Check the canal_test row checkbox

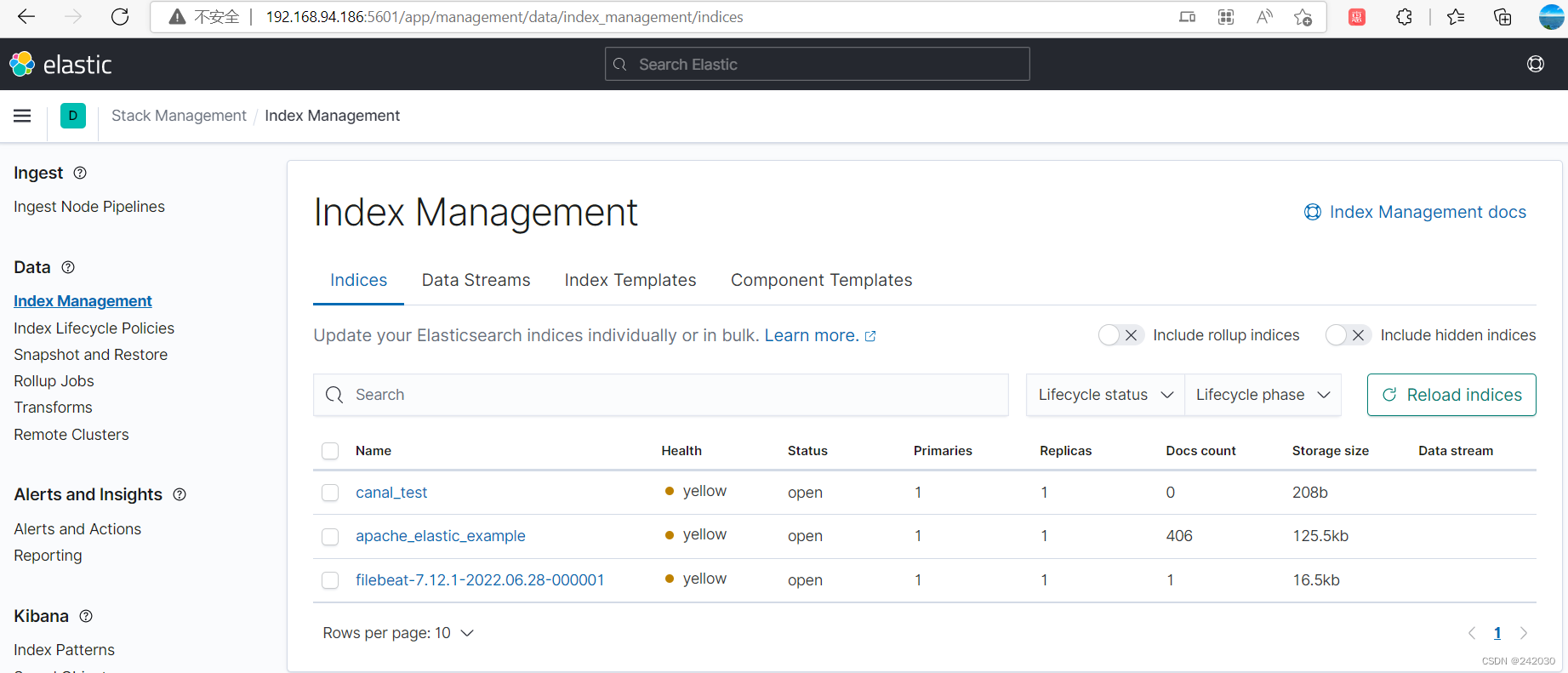[330, 493]
